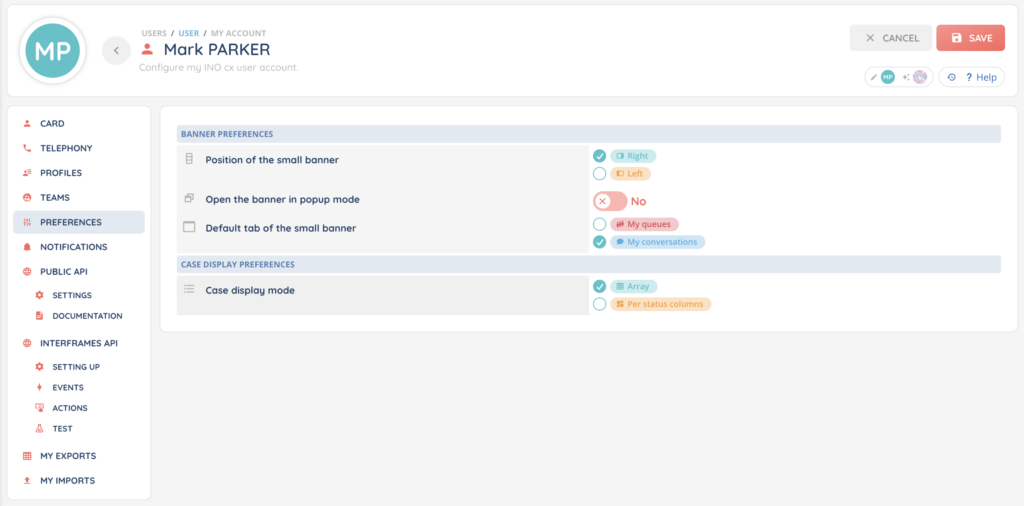Click the Cancel button

click(891, 38)
